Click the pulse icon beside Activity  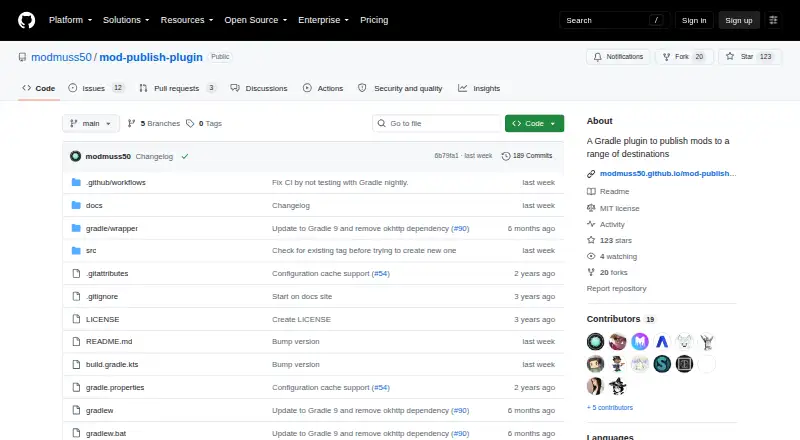coord(591,224)
